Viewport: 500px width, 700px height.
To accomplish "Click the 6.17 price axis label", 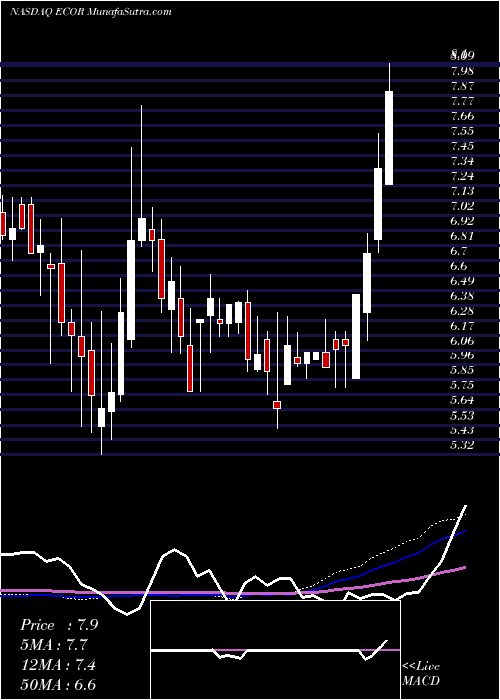I will (462, 326).
